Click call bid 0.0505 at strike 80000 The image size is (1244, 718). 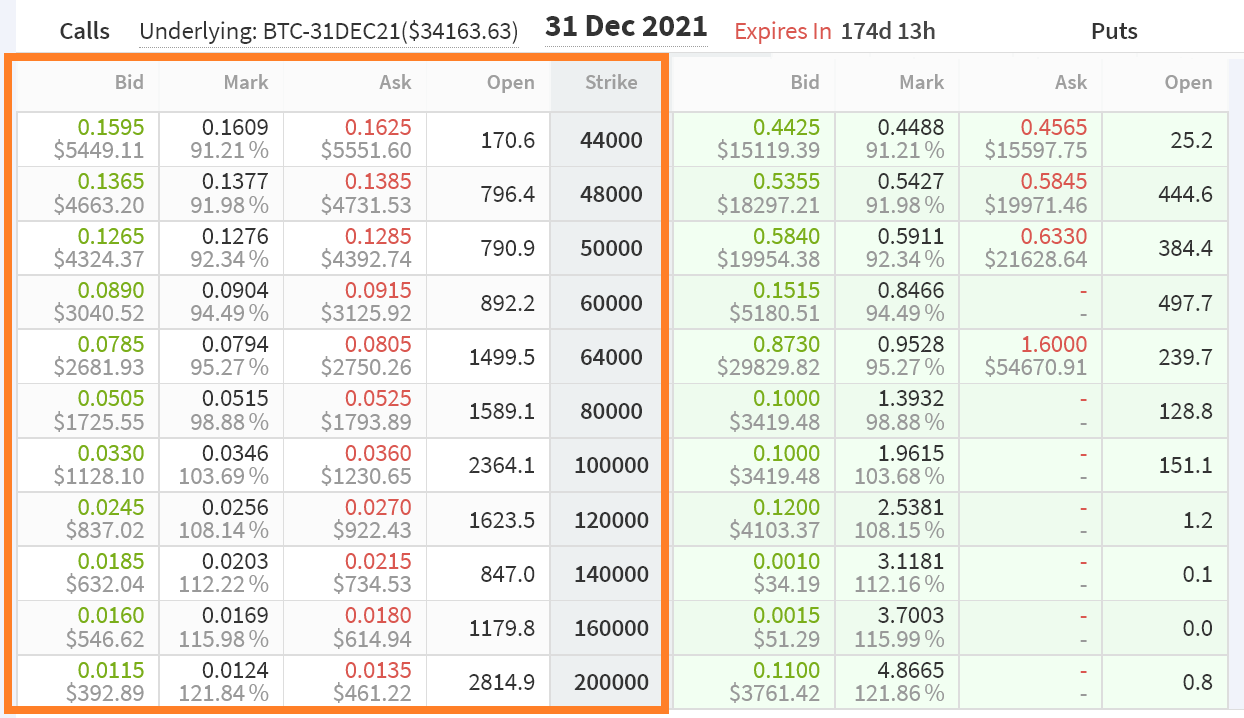pos(111,398)
